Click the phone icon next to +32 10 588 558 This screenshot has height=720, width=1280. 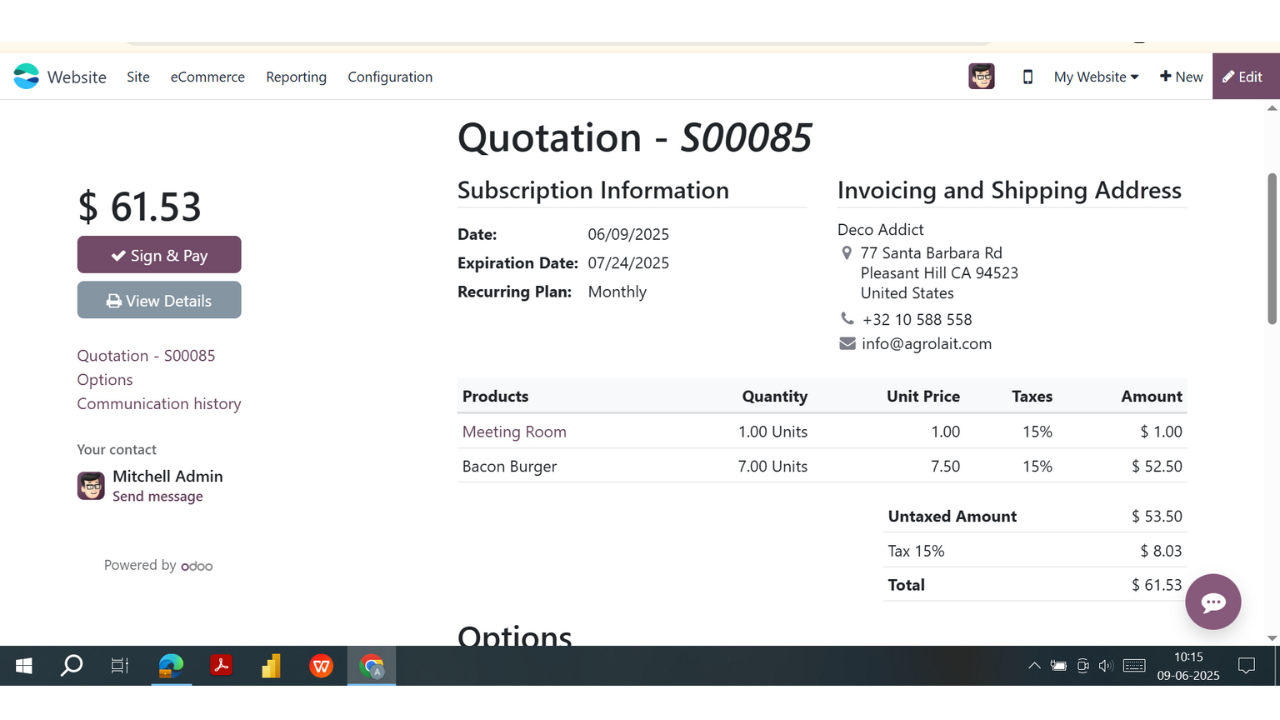847,318
